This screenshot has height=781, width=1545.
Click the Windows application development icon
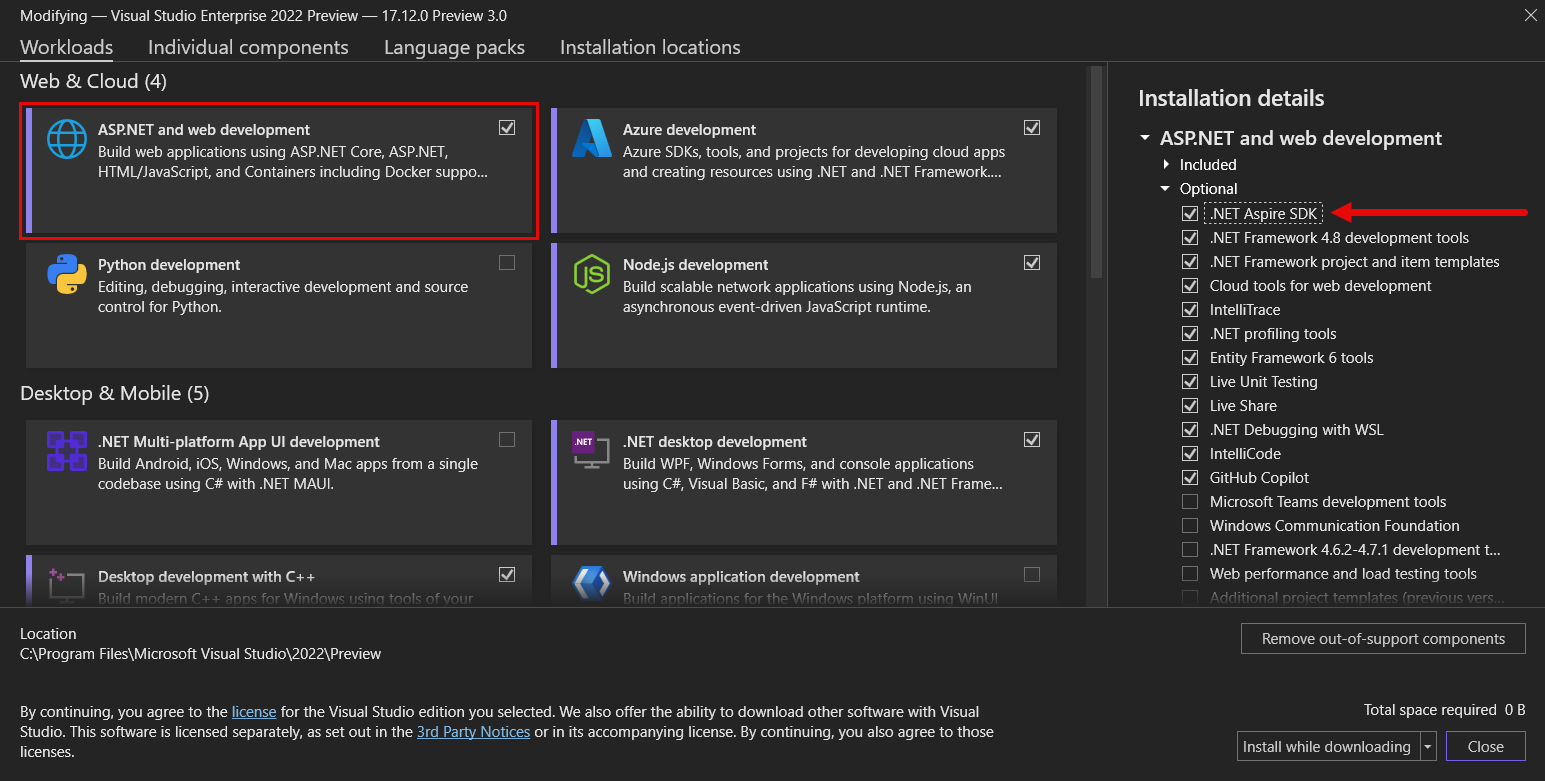pyautogui.click(x=591, y=584)
